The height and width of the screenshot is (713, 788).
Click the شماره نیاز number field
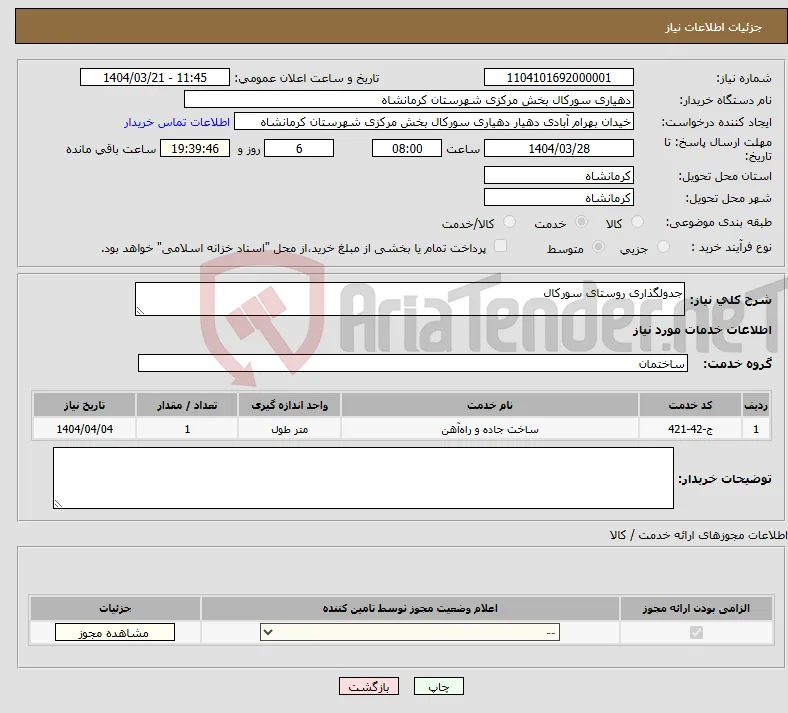(x=558, y=78)
